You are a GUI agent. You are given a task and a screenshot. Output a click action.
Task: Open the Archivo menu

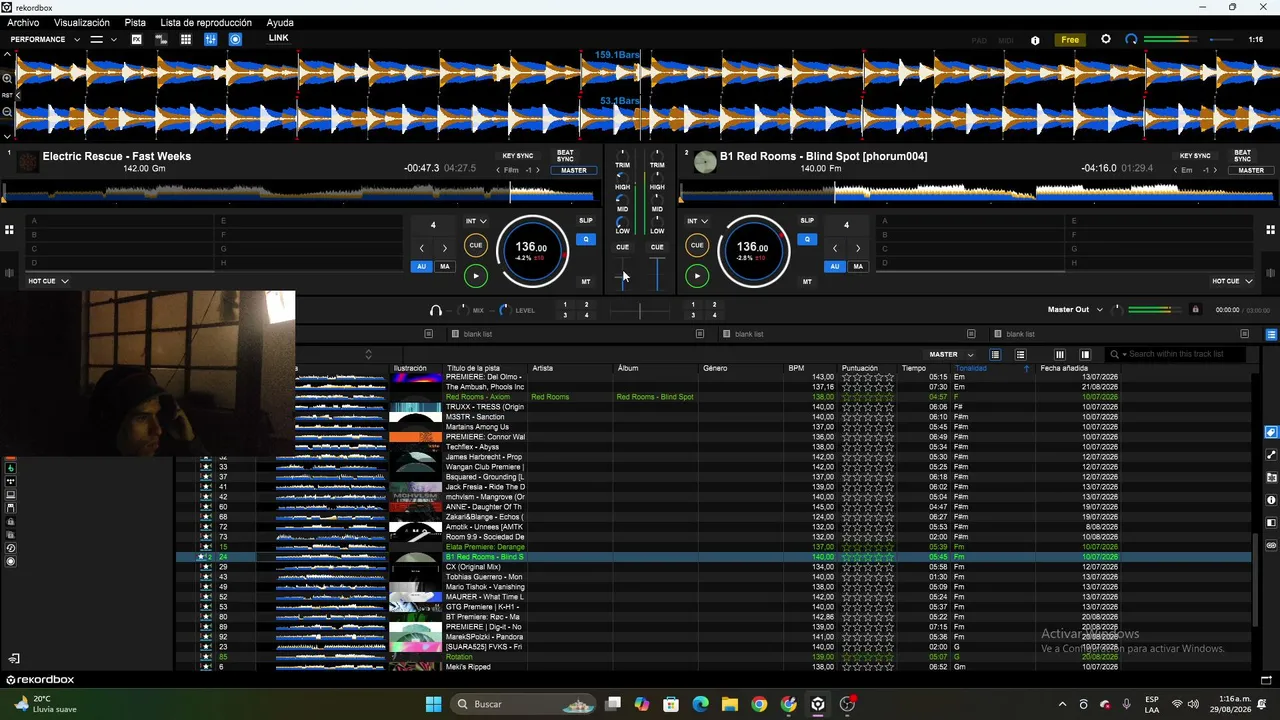point(23,23)
